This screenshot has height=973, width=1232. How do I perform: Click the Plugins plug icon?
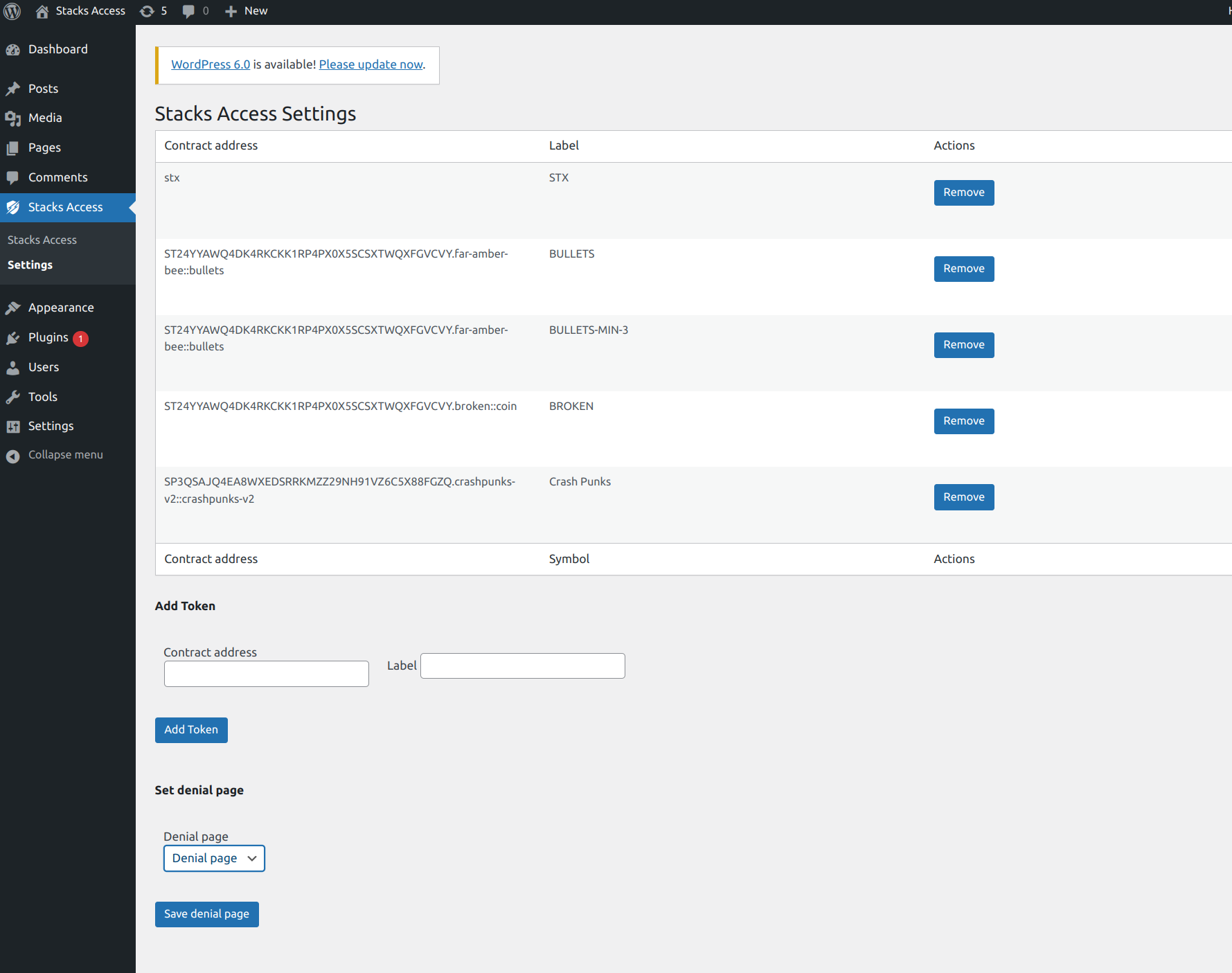click(13, 338)
